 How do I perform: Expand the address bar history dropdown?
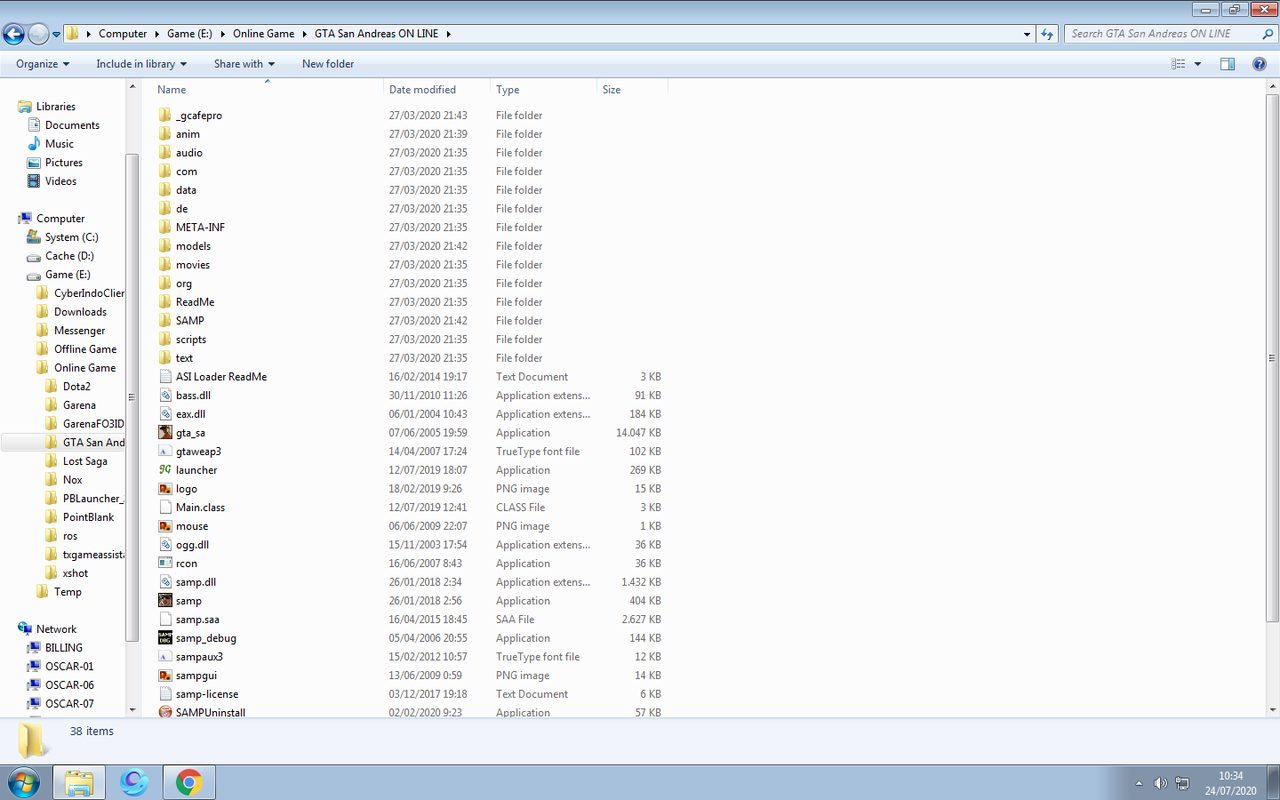tap(1028, 34)
